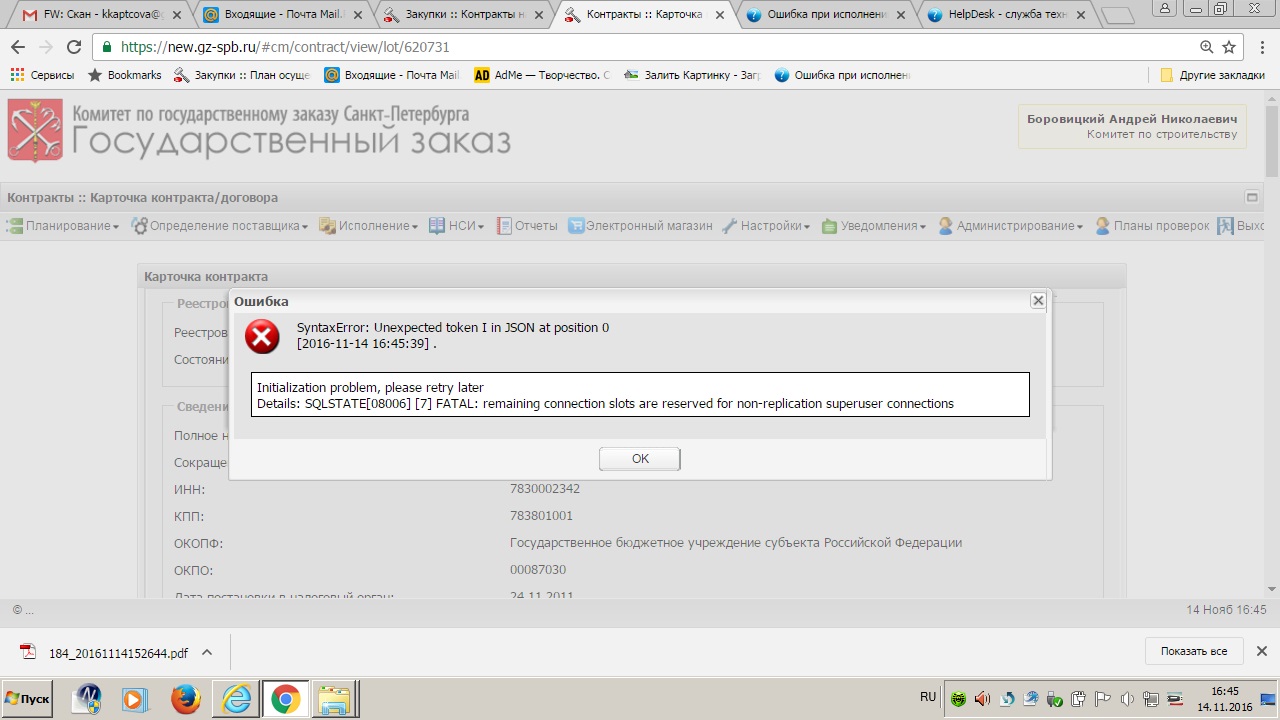
Task: Open the Администрирование dropdown
Action: [x=1010, y=226]
